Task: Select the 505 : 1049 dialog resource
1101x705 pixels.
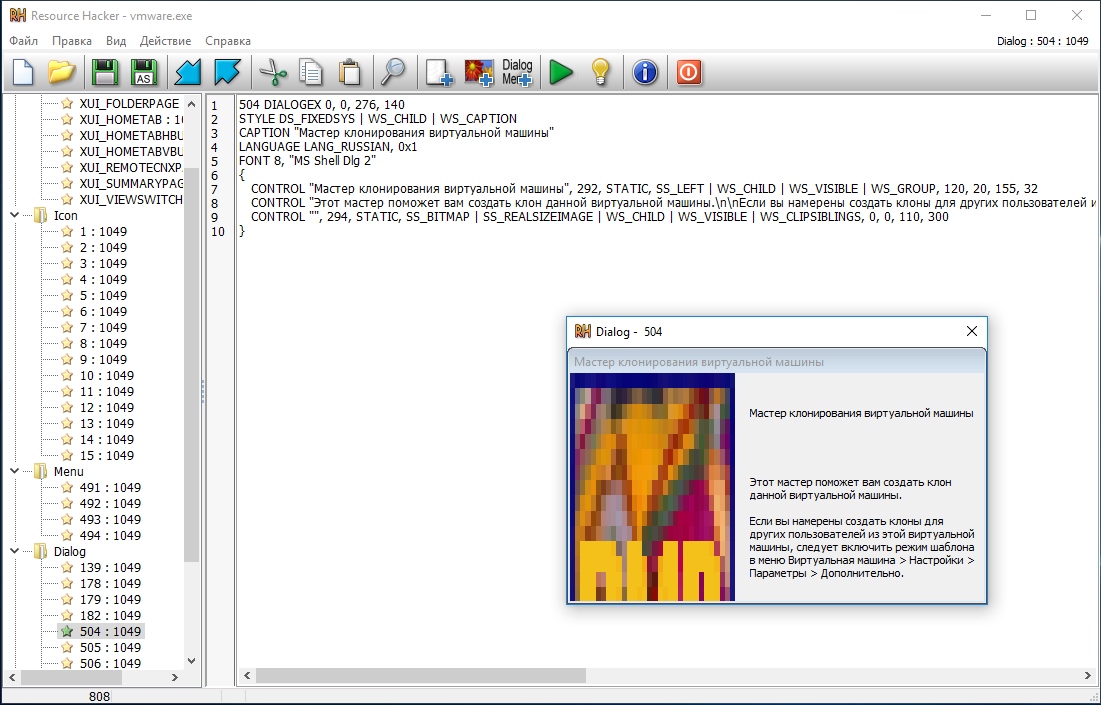Action: 110,647
